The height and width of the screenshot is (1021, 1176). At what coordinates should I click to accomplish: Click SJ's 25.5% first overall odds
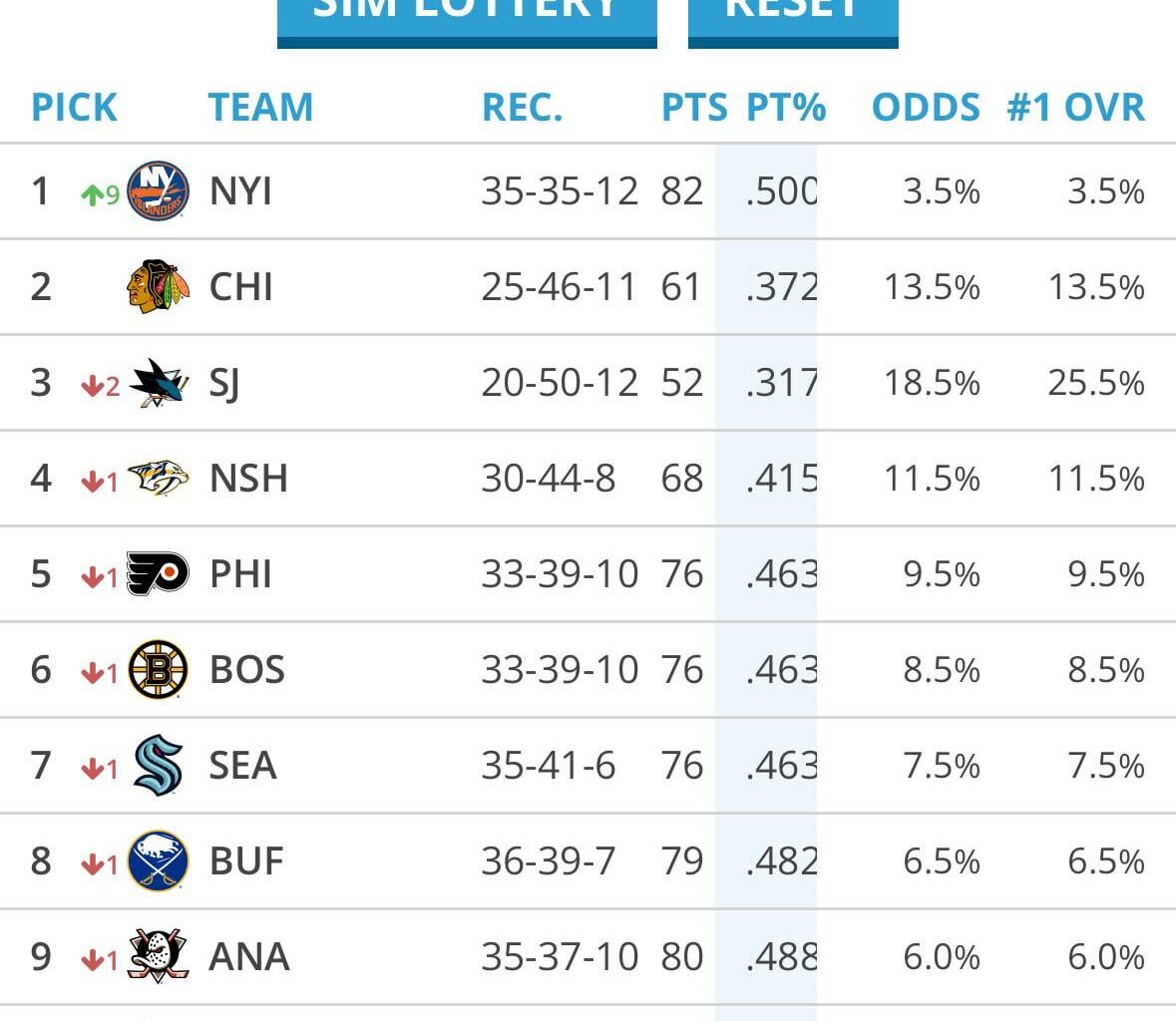(1095, 383)
